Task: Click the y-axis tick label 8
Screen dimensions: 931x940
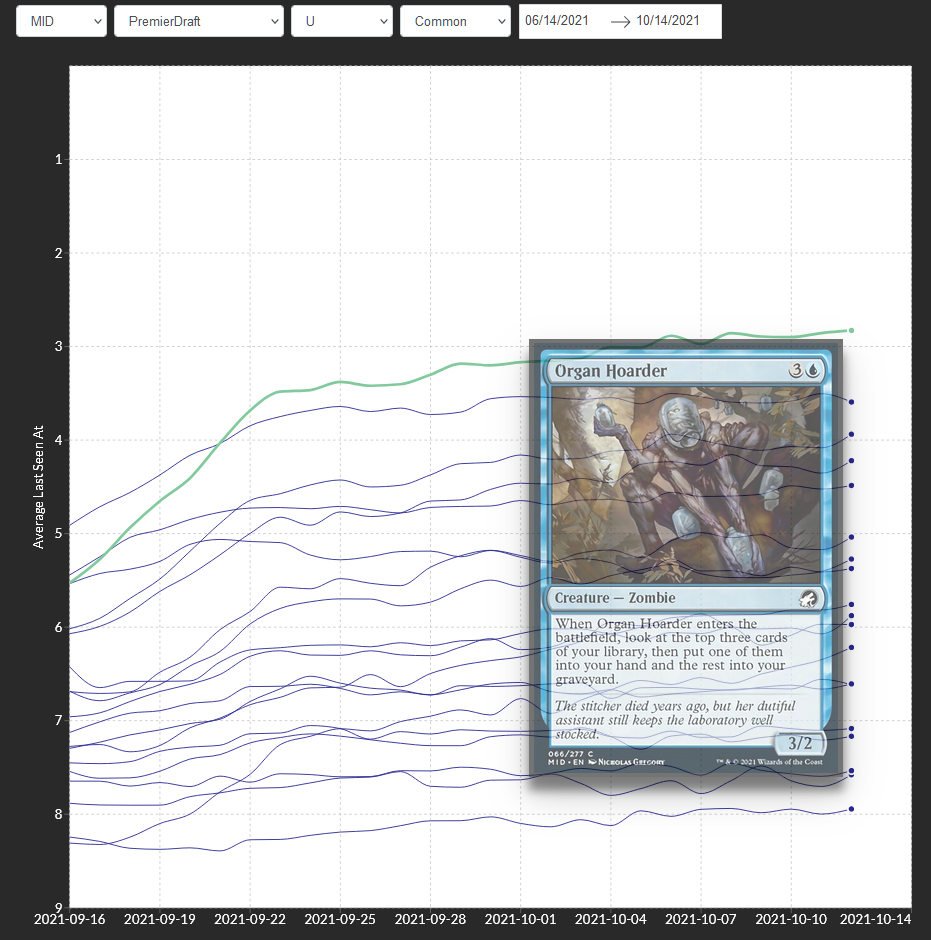Action: click(59, 814)
